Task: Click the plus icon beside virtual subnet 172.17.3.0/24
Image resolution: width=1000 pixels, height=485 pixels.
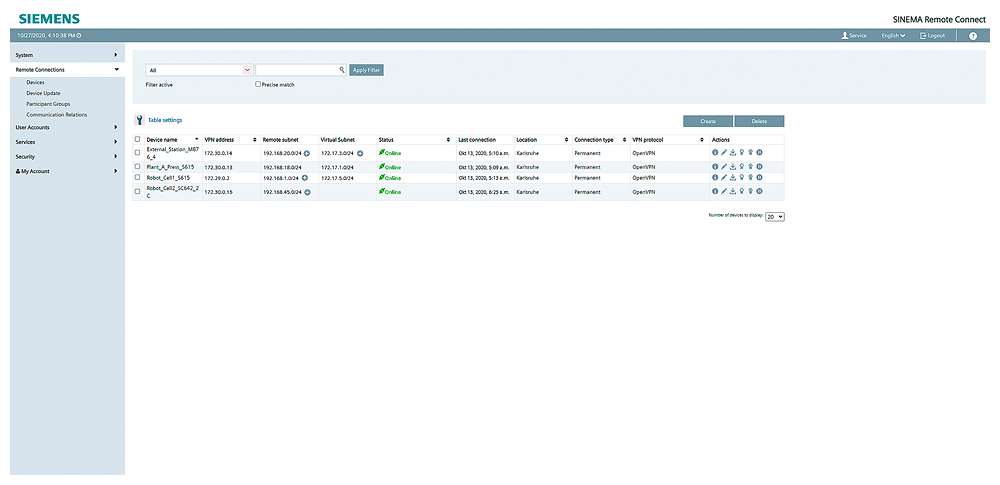Action: click(x=360, y=153)
